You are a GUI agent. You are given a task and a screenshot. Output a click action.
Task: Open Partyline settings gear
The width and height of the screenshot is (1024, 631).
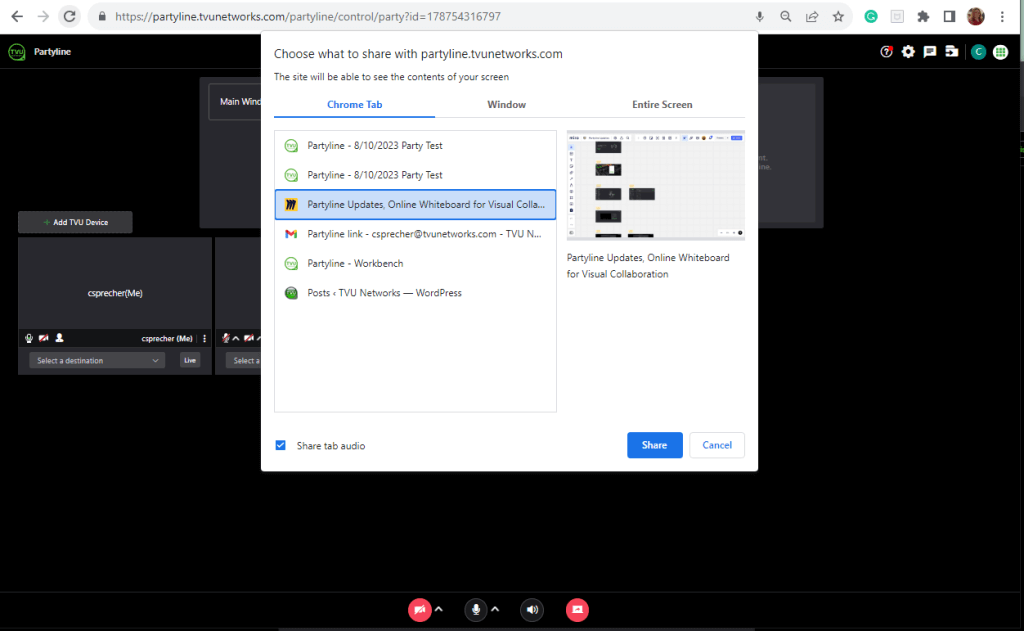pyautogui.click(x=908, y=52)
